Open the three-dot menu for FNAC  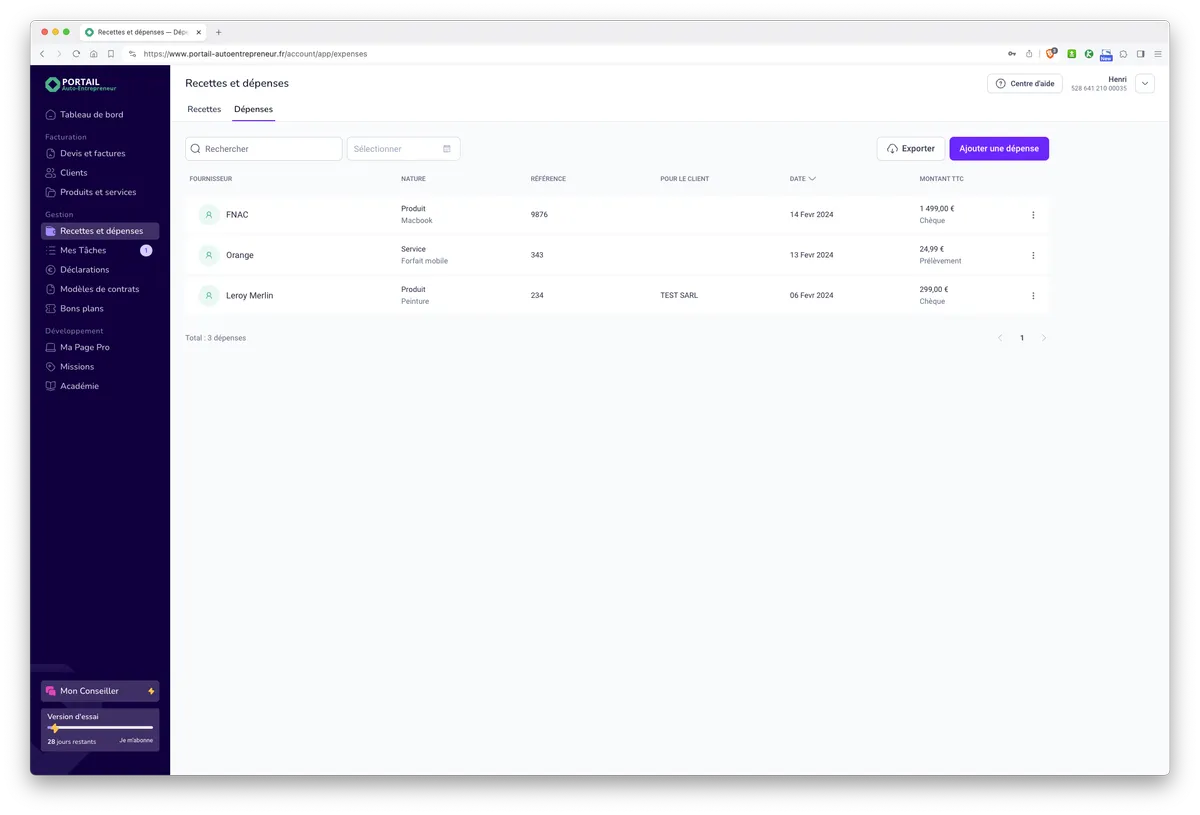[1033, 215]
